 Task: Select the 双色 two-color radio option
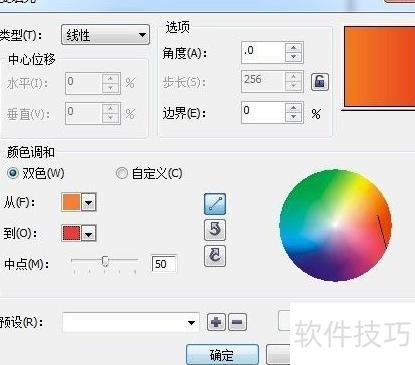pyautogui.click(x=13, y=173)
